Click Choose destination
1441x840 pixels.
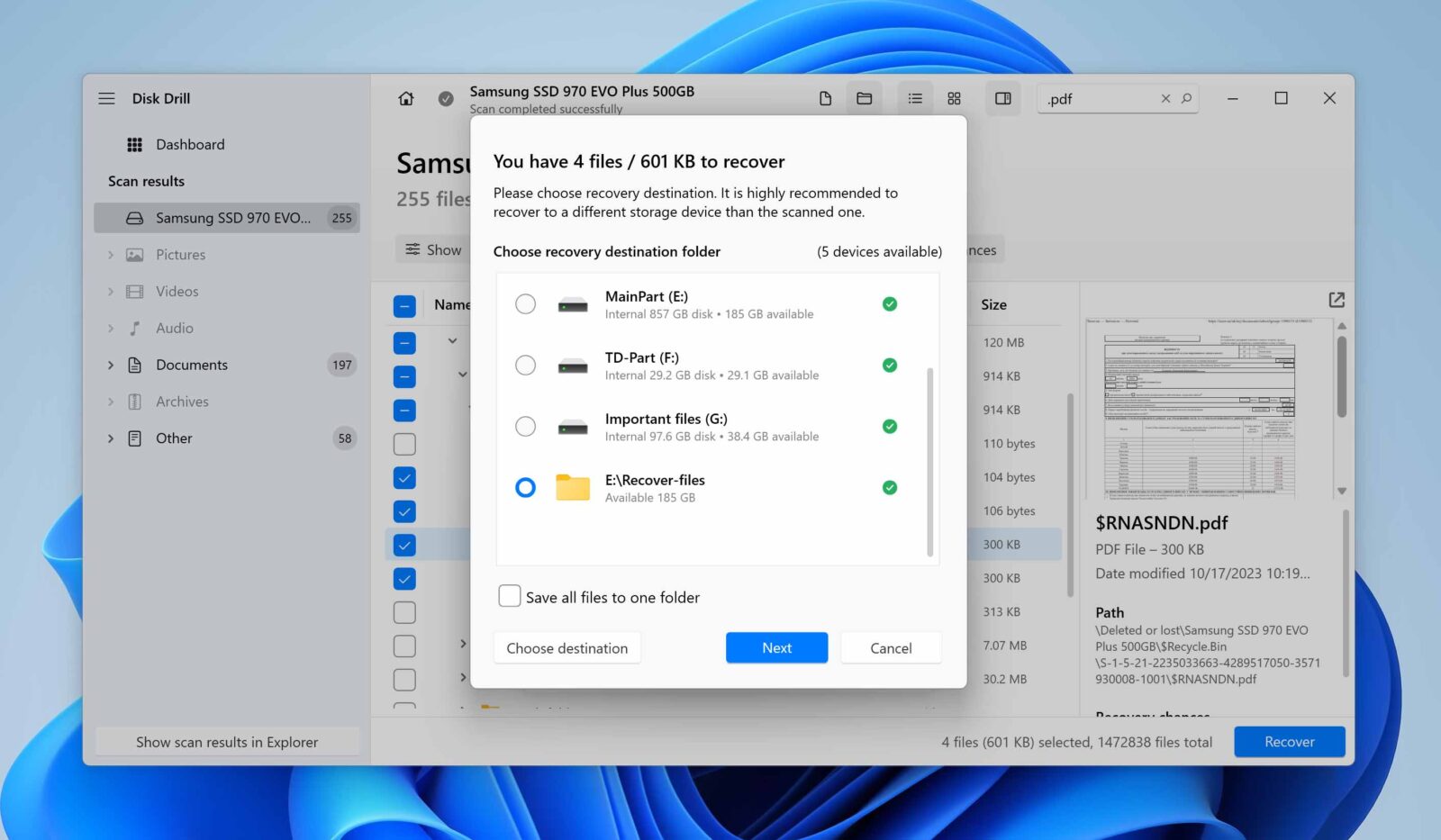(x=566, y=647)
